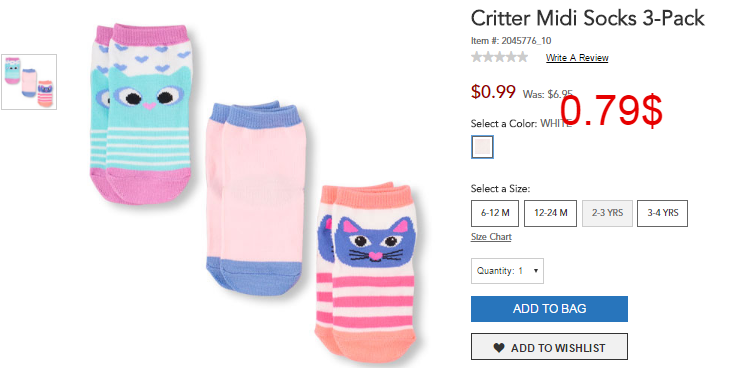
Task: Click the fifth rating star
Action: point(522,57)
